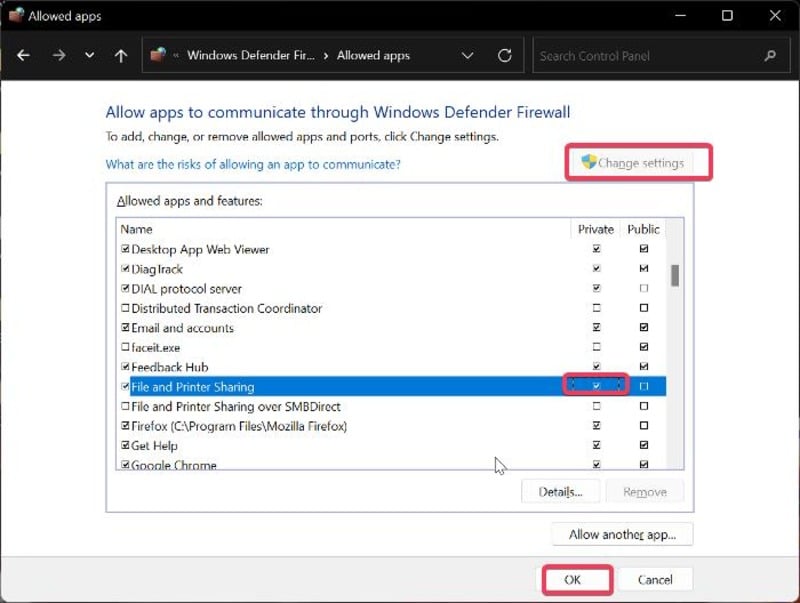Check the faceit.exe name checkbox
This screenshot has height=603, width=800.
point(125,347)
